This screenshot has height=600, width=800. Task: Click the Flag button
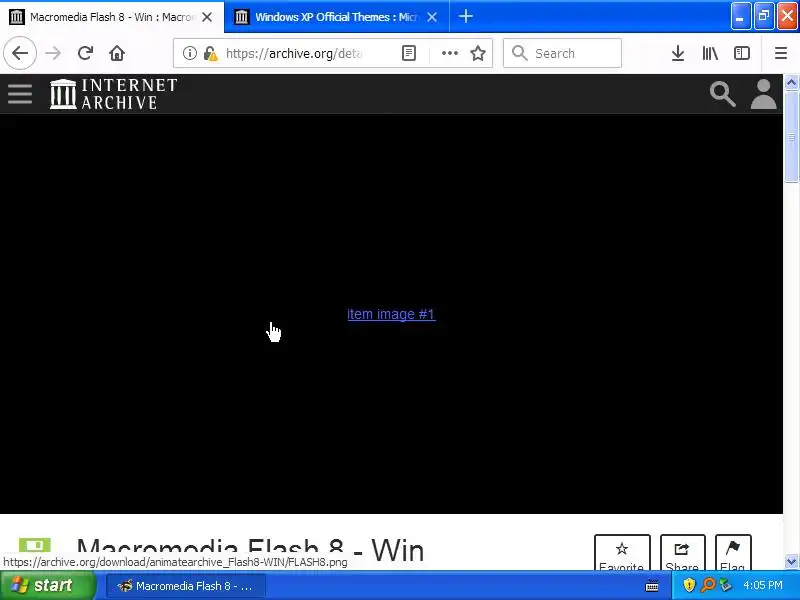pos(733,553)
